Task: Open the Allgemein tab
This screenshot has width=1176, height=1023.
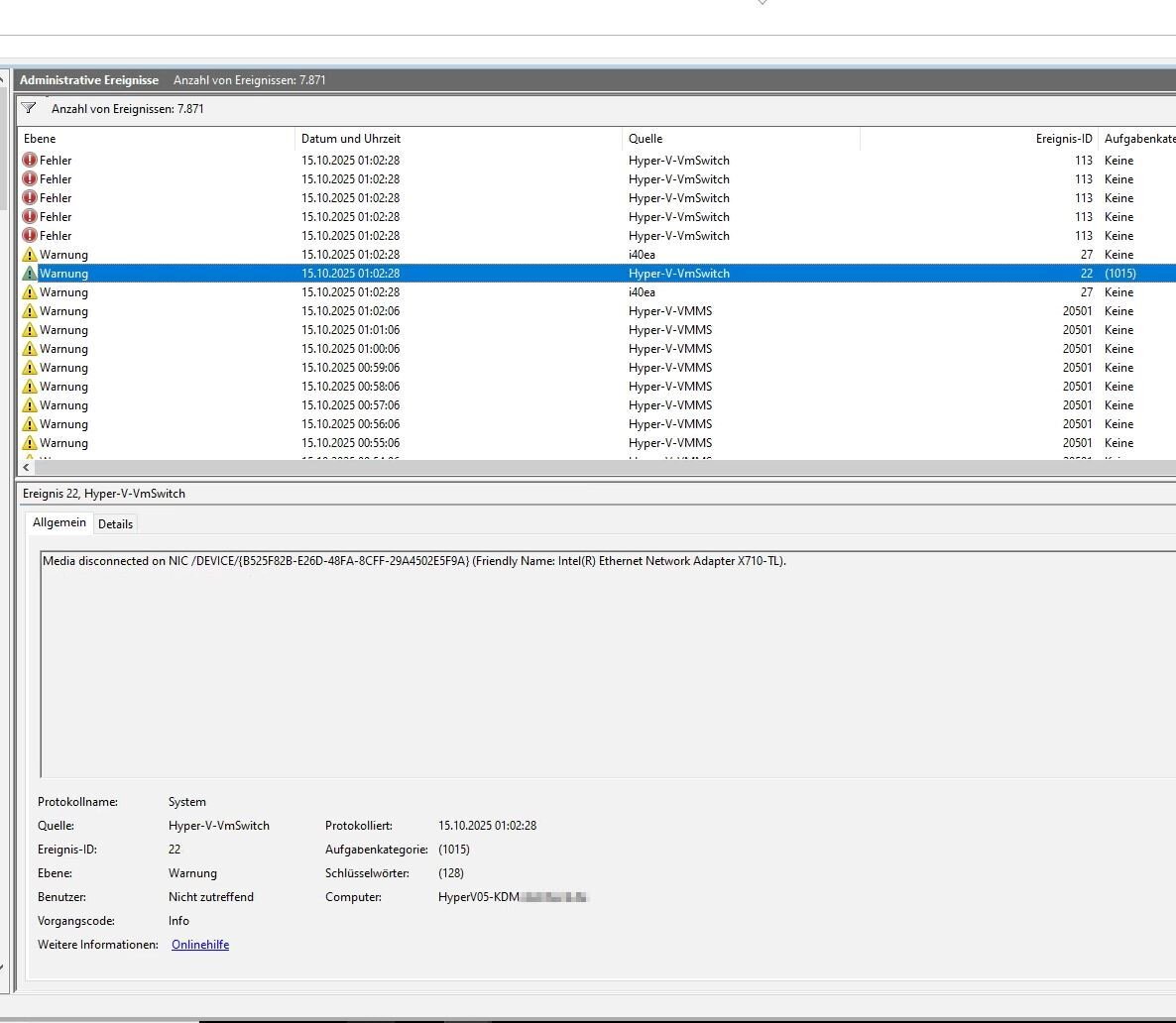Action: point(59,522)
